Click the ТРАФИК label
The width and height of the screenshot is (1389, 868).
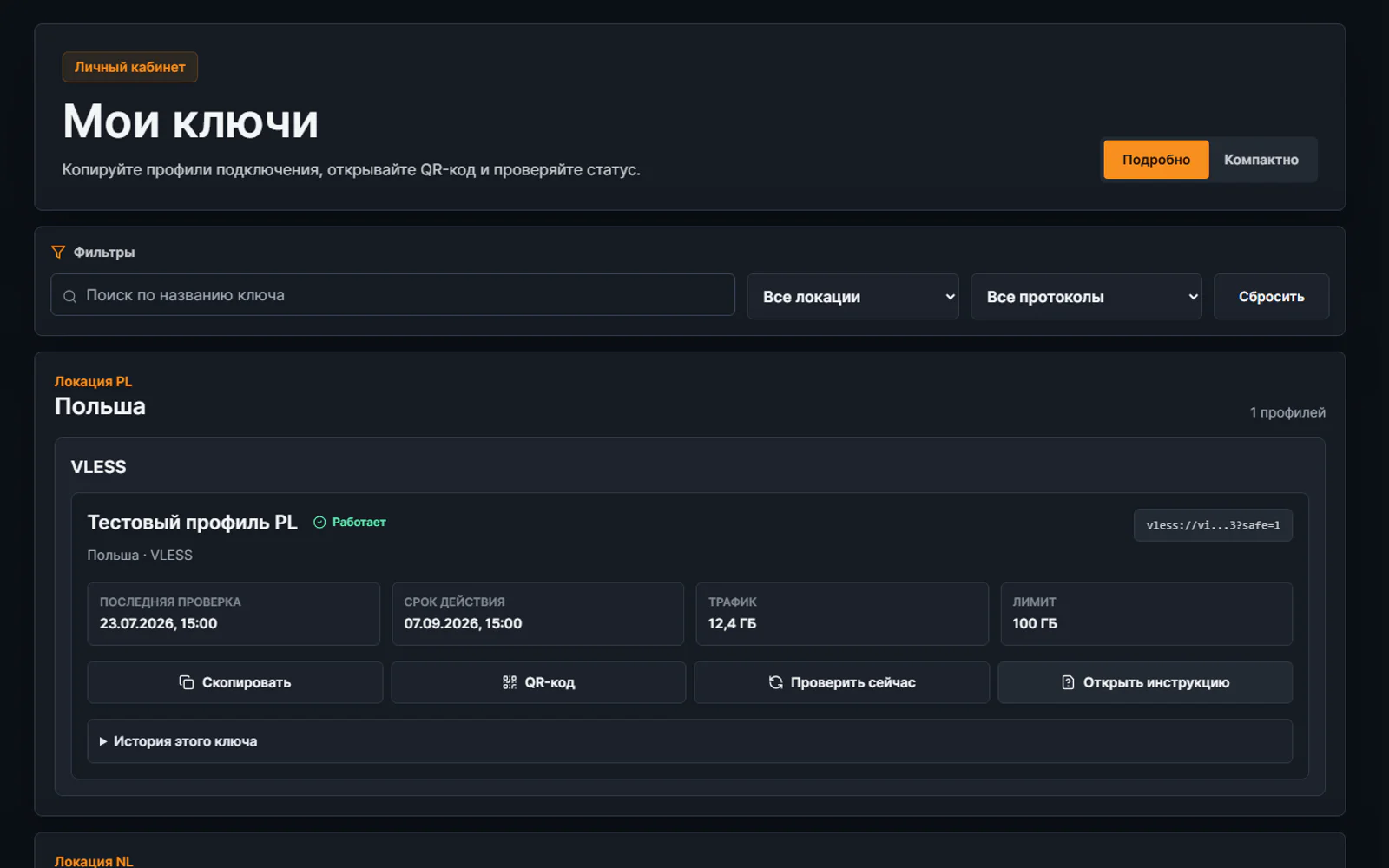coord(732,602)
